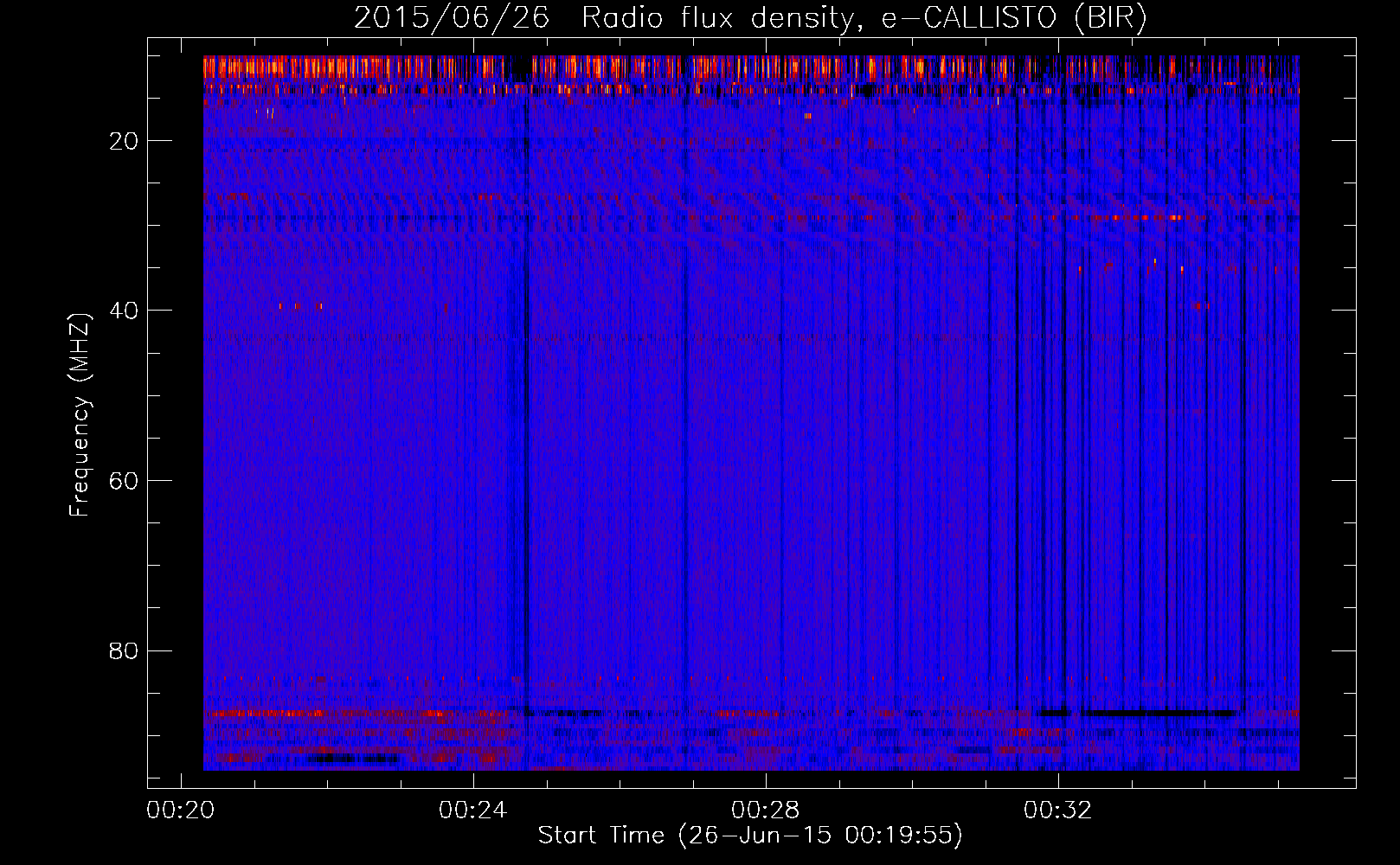The height and width of the screenshot is (865, 1400).
Task: Click the 00:20 time tick label
Action: pos(181,811)
